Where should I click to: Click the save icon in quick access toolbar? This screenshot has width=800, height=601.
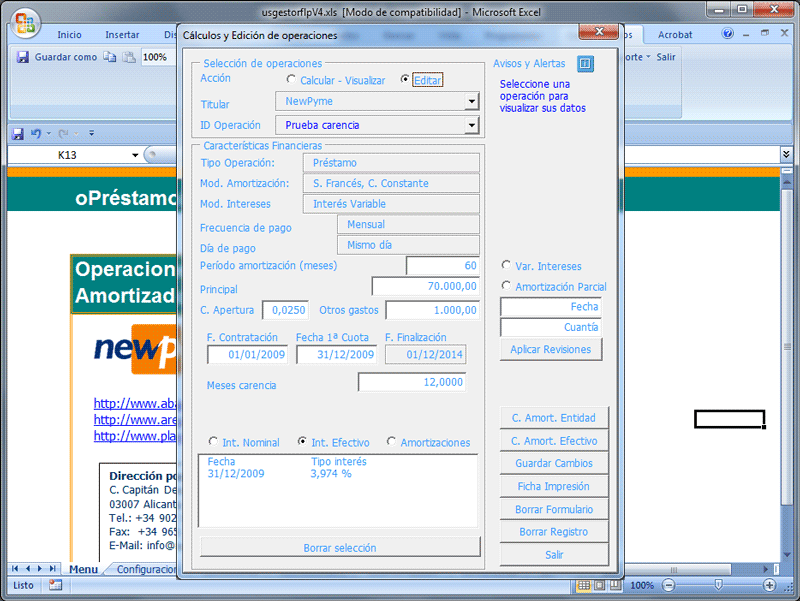pyautogui.click(x=18, y=134)
